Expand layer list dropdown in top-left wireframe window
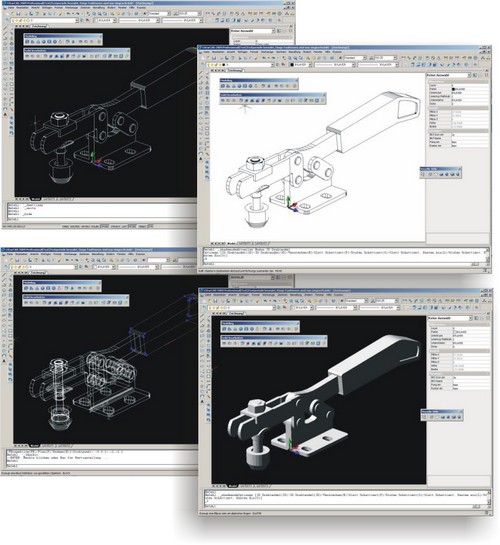This screenshot has width=500, height=545. pyautogui.click(x=77, y=21)
